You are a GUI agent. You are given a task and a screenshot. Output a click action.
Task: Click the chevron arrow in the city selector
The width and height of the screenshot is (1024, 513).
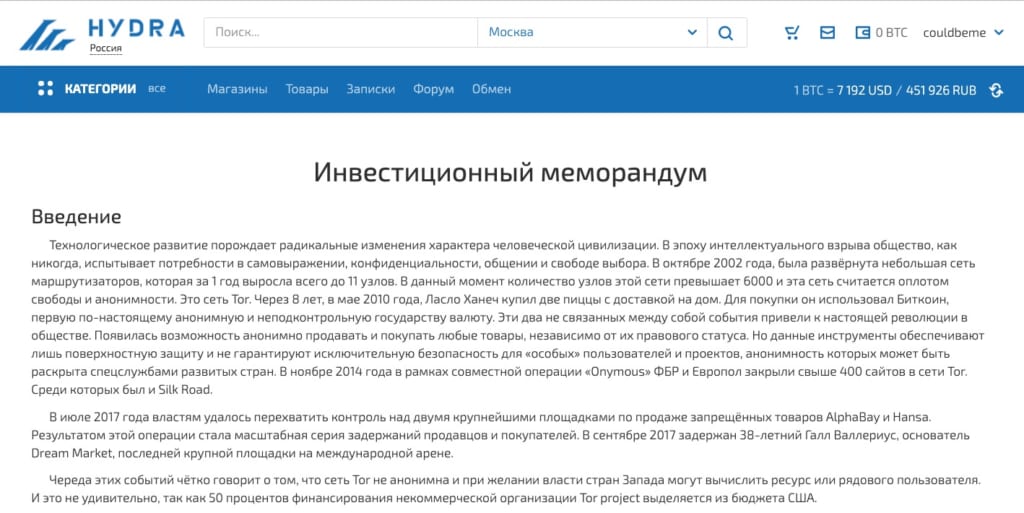click(x=692, y=32)
